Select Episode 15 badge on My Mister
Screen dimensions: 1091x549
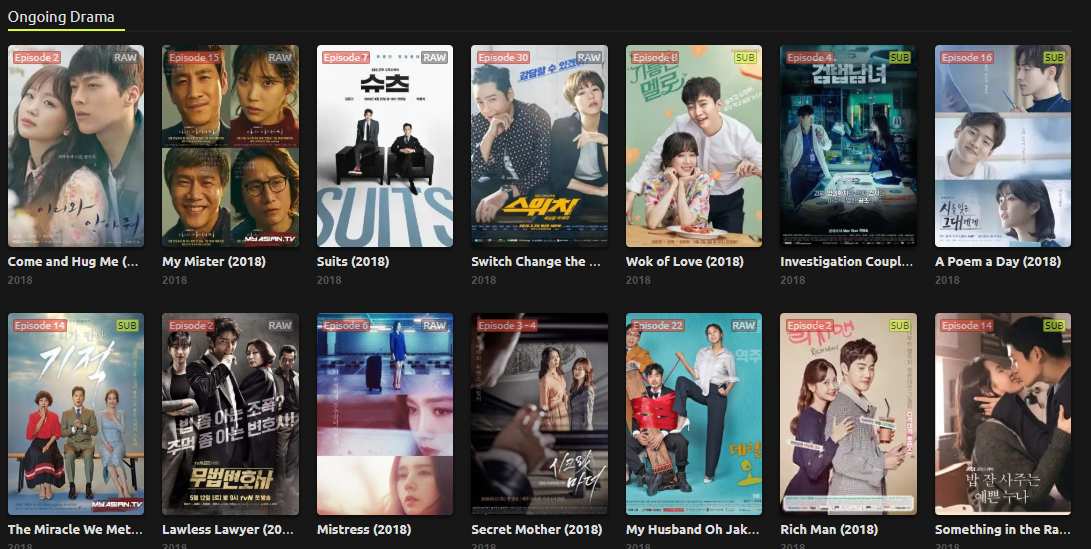(x=194, y=58)
